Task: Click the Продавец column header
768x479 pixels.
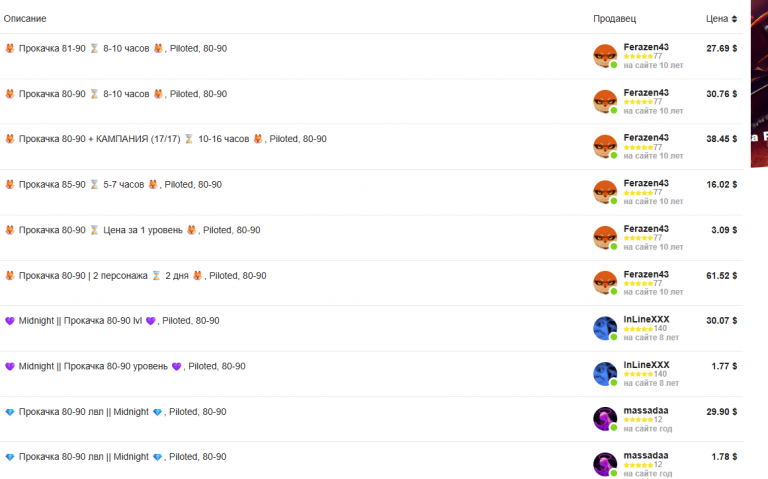Action: (614, 19)
